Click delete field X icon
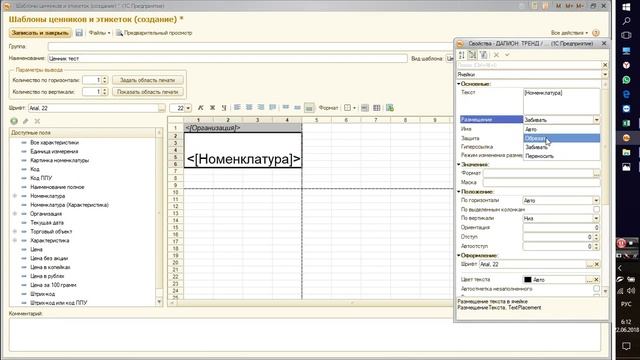The image size is (640, 360). [x=37, y=121]
